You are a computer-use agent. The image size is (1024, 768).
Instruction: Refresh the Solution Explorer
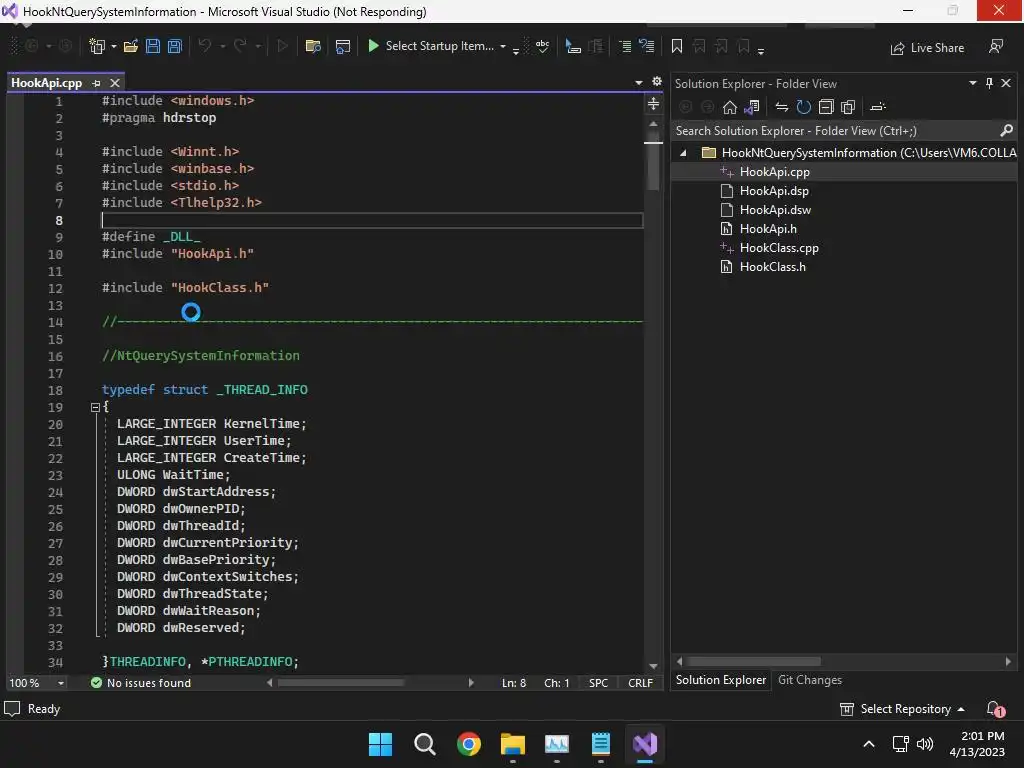pyautogui.click(x=804, y=107)
